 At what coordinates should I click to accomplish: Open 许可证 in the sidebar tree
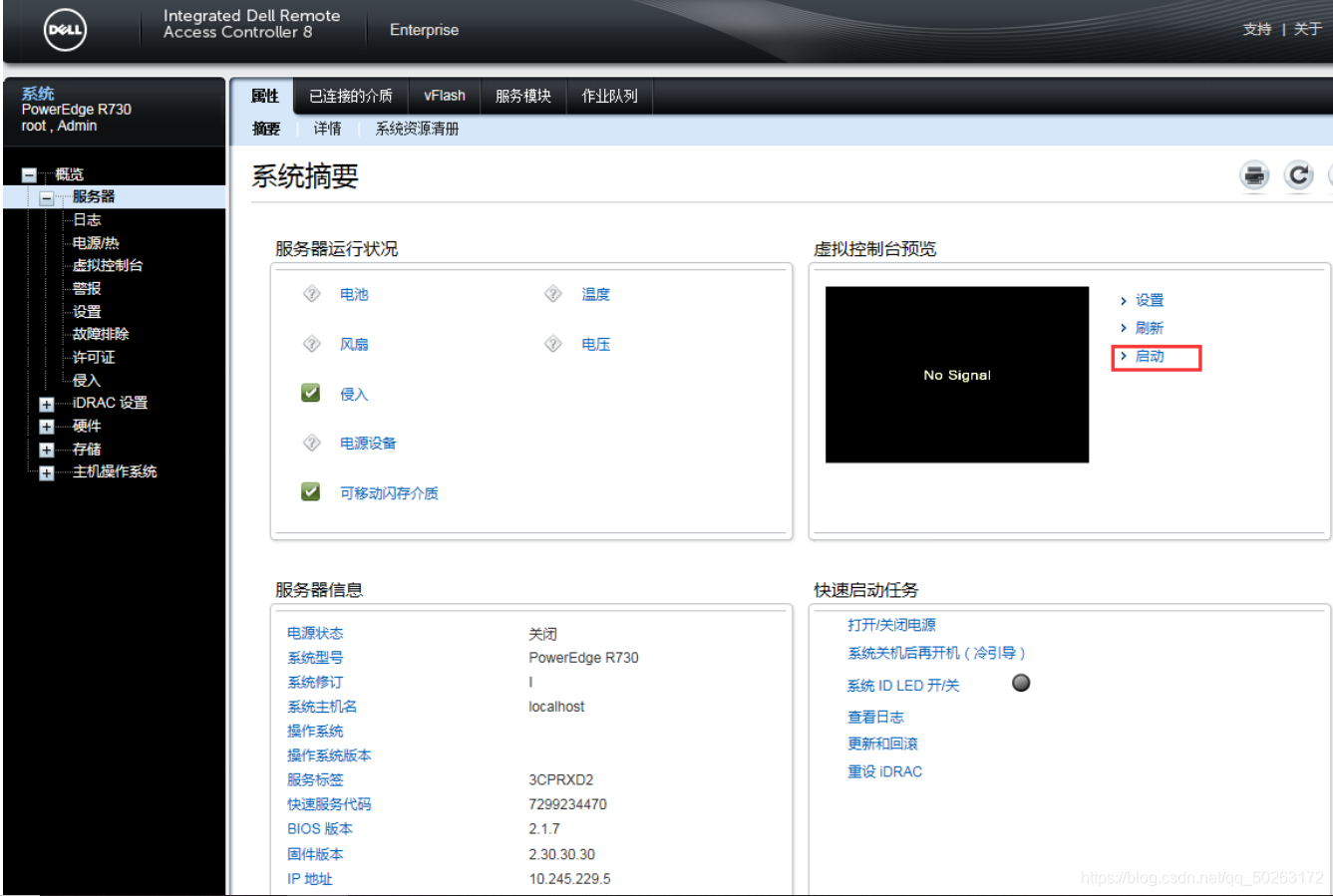[94, 357]
